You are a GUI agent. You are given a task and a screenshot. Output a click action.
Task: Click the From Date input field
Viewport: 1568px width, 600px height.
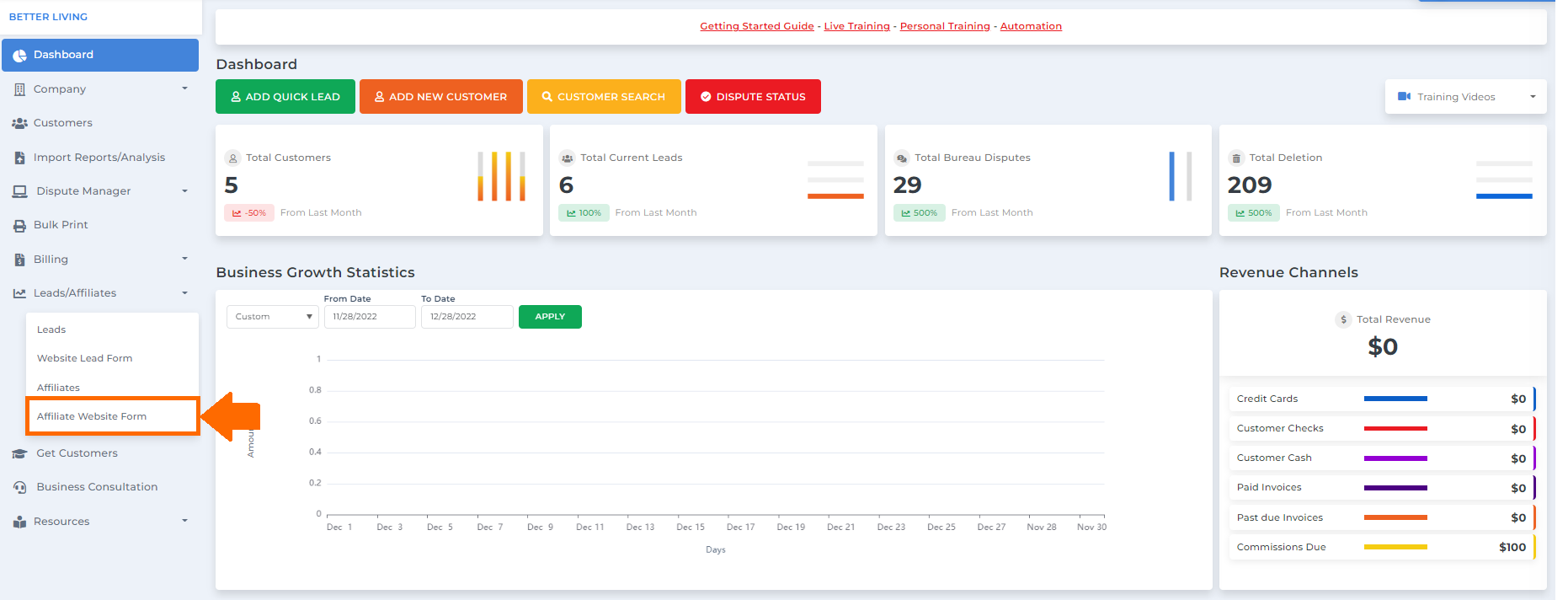370,317
